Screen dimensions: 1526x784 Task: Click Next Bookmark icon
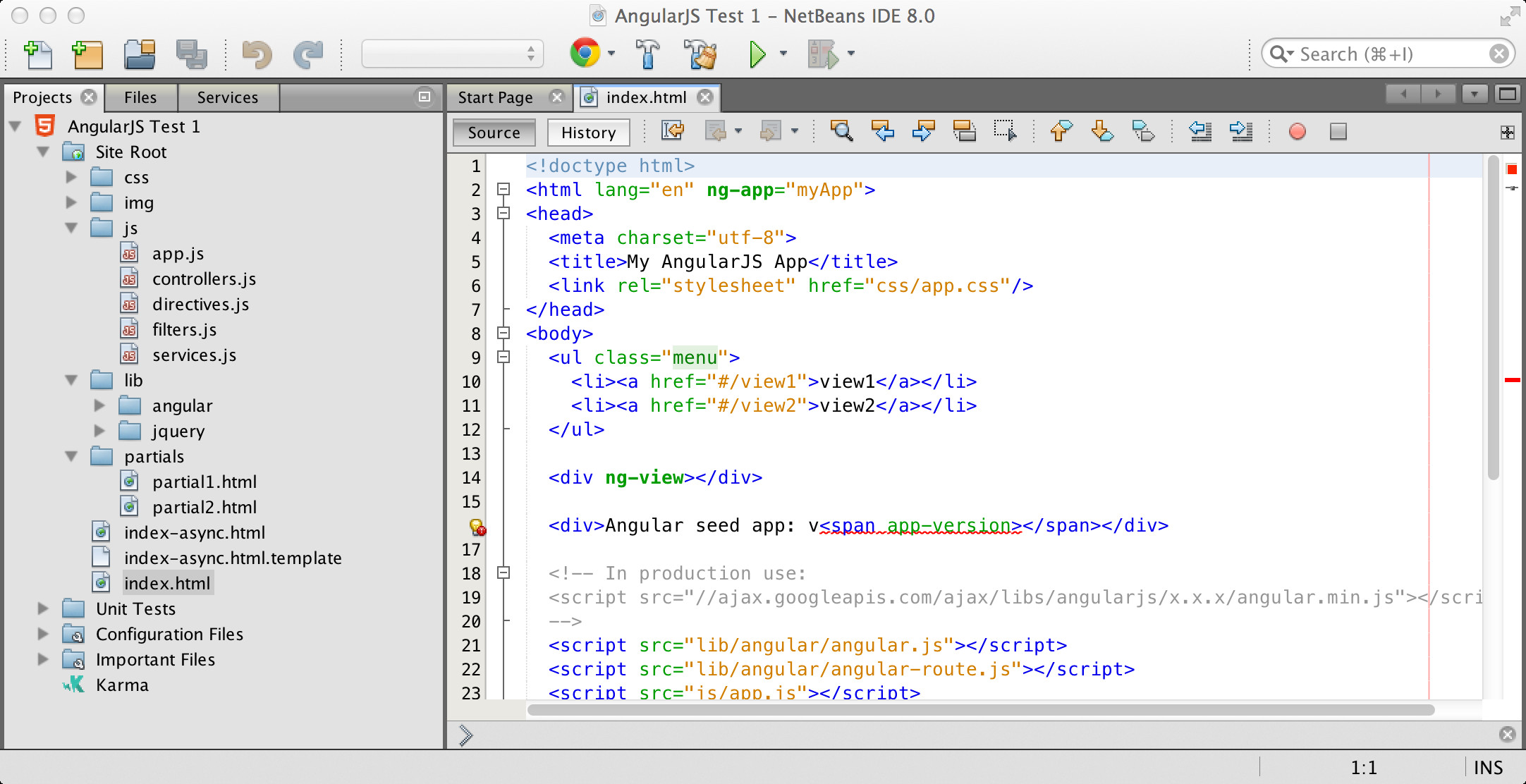(1102, 131)
